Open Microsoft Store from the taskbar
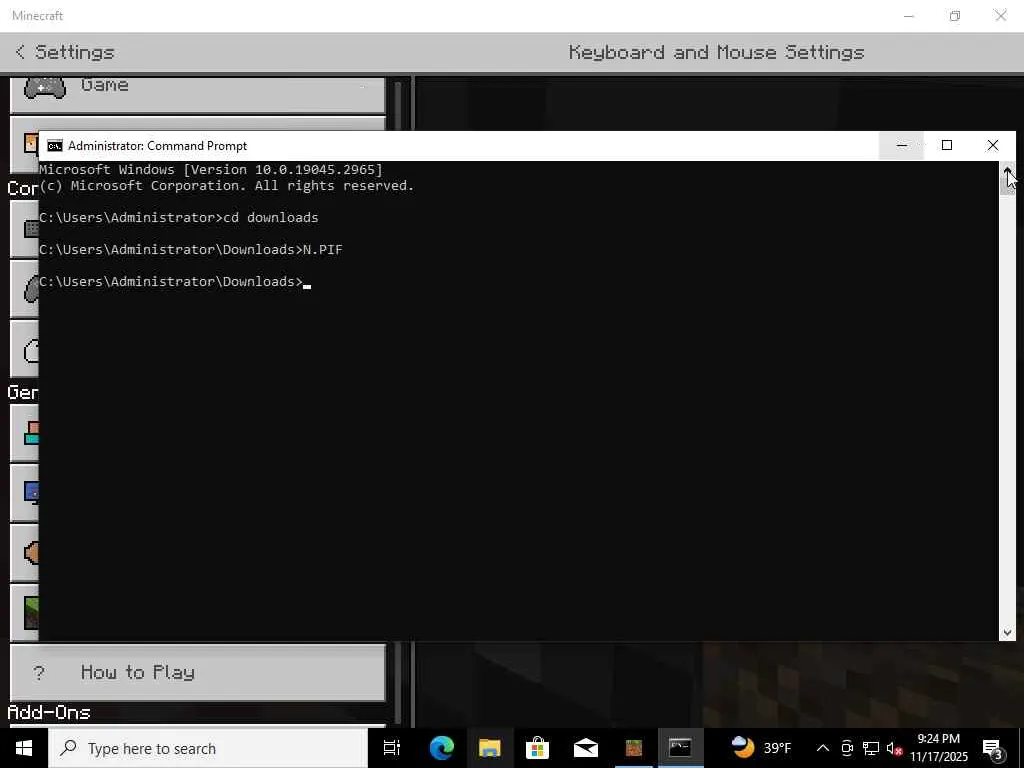The height and width of the screenshot is (768, 1024). [537, 748]
